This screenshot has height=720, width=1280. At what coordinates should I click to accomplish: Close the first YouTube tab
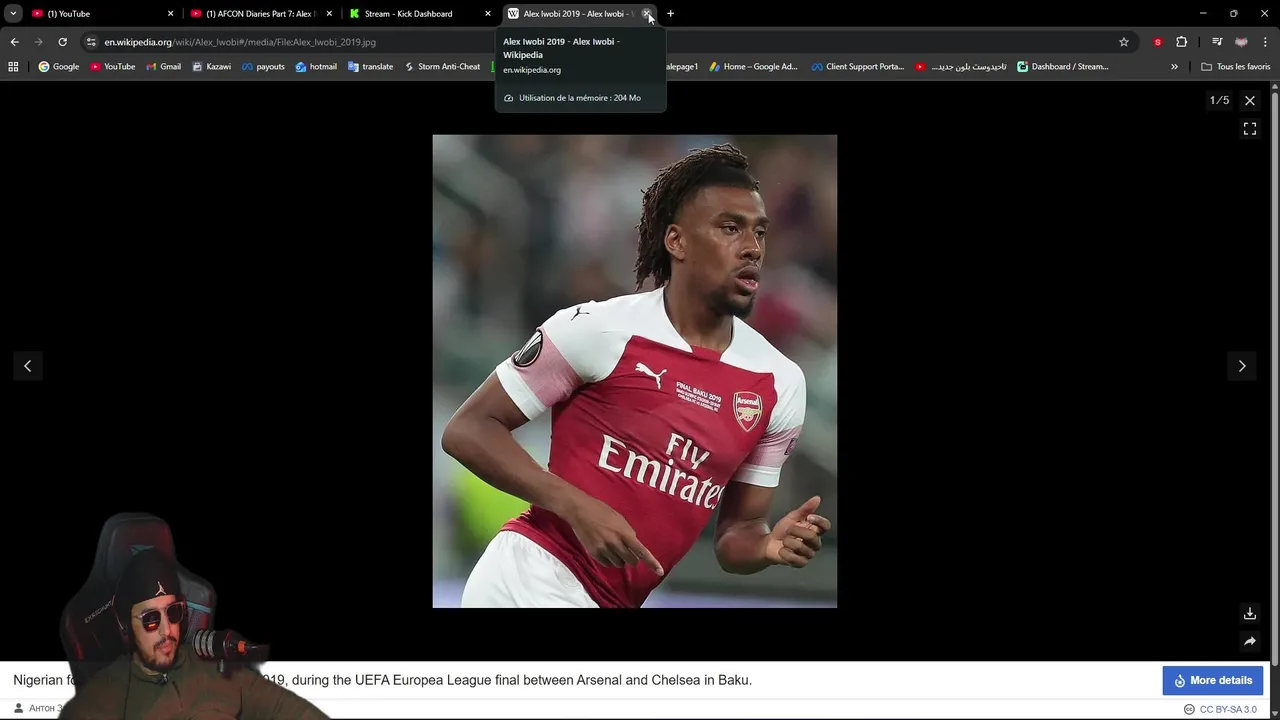(170, 14)
